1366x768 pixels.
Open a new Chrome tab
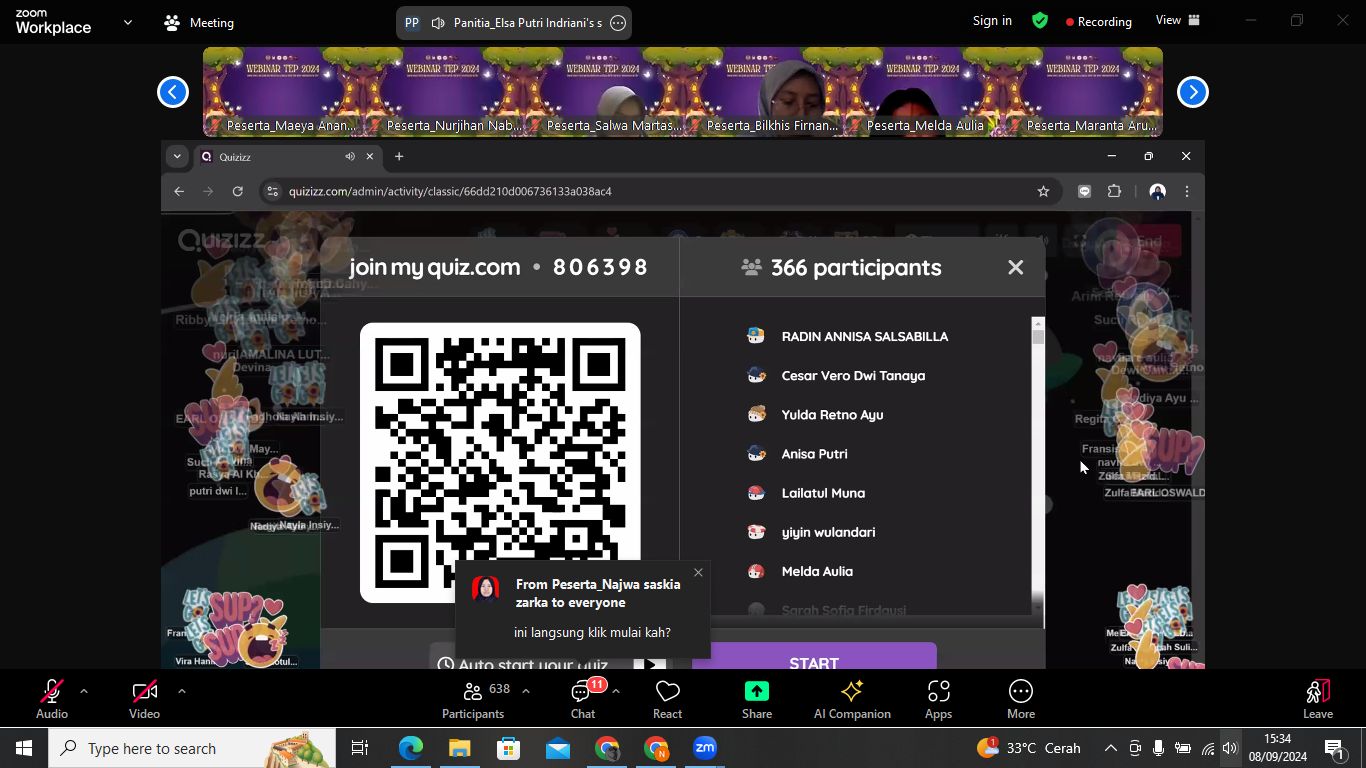(x=399, y=156)
